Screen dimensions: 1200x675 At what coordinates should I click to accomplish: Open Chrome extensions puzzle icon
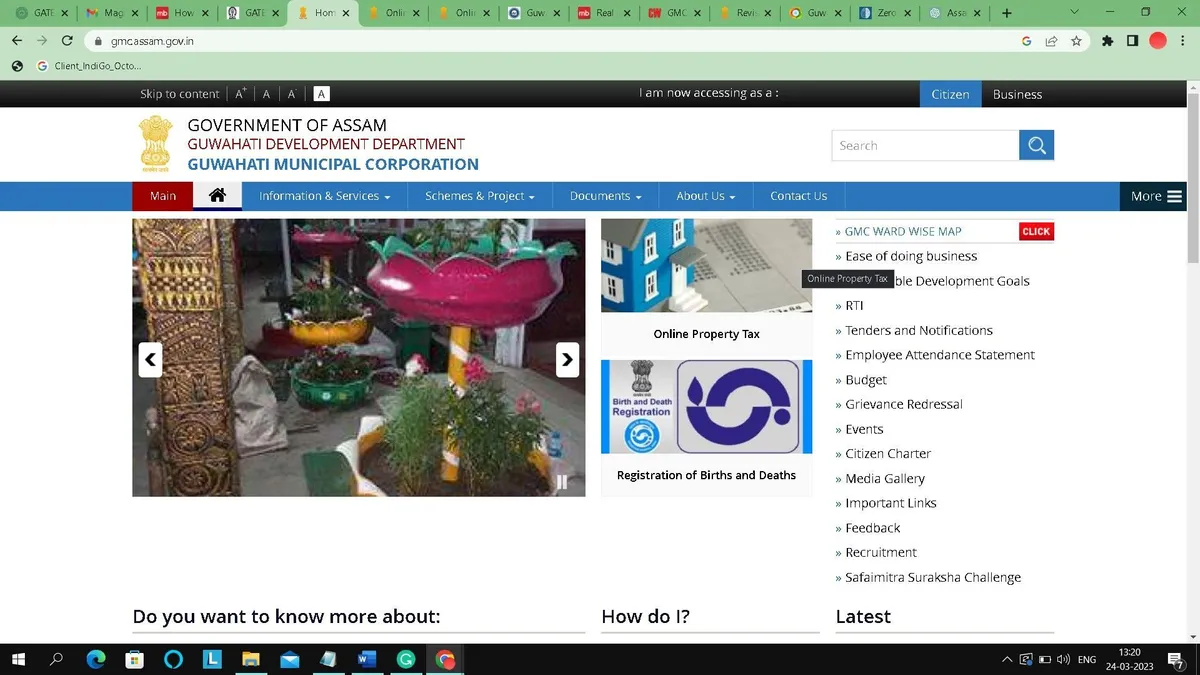(x=1107, y=41)
